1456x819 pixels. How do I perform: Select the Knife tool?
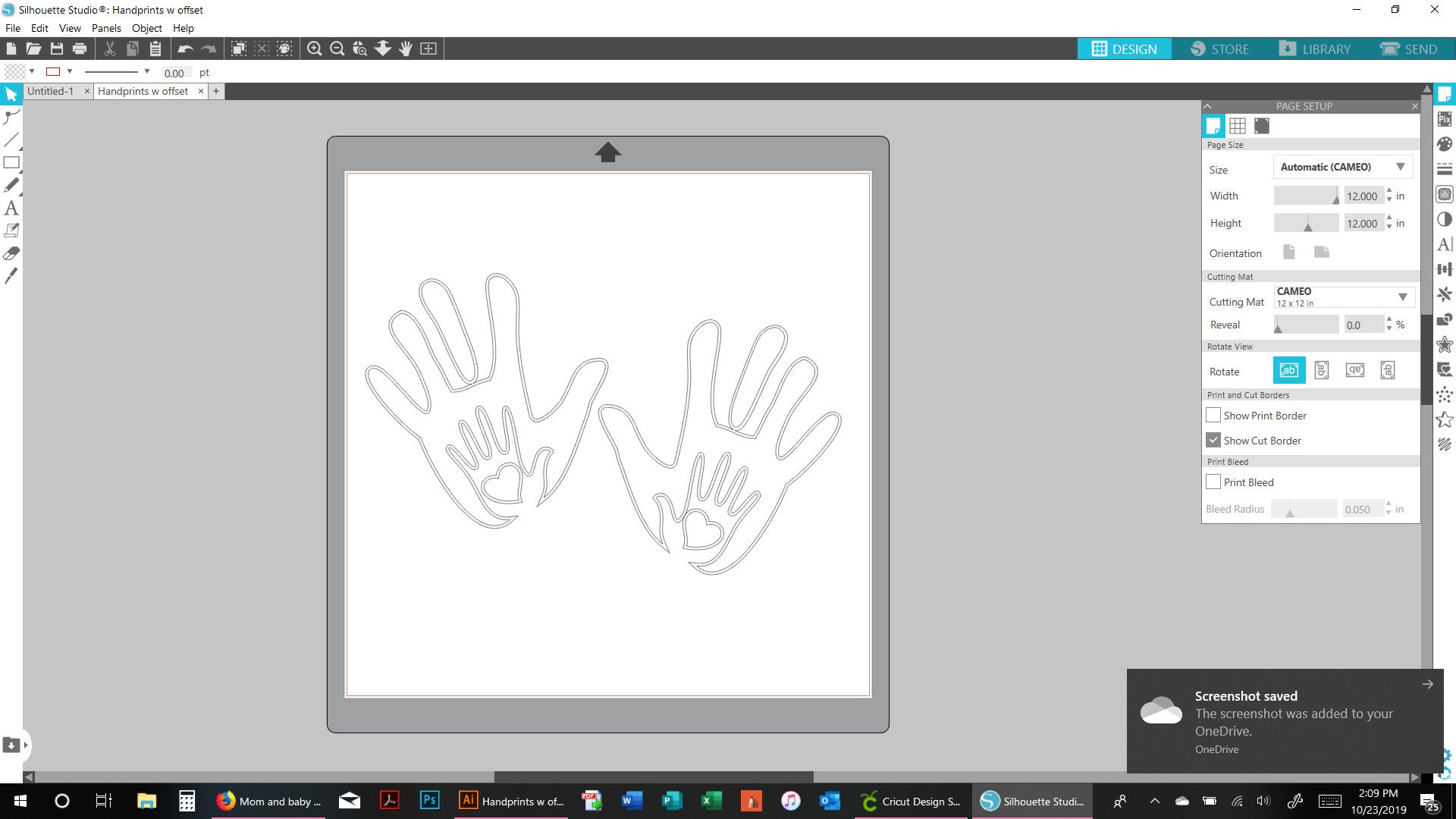coord(11,276)
